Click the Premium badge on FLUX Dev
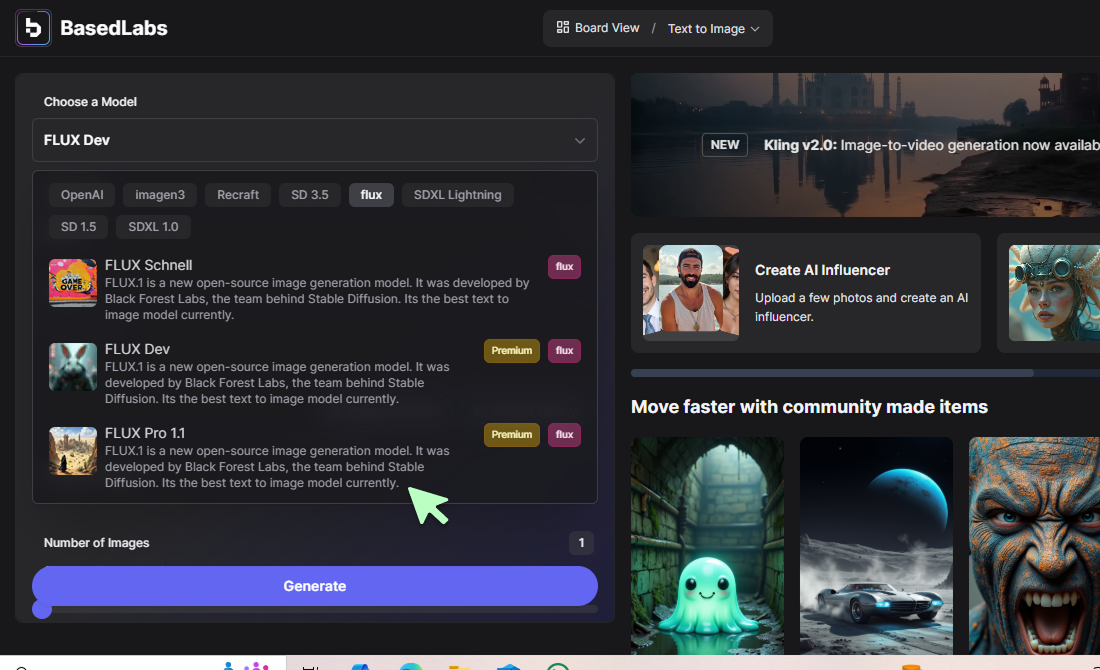The image size is (1100, 670). [511, 351]
